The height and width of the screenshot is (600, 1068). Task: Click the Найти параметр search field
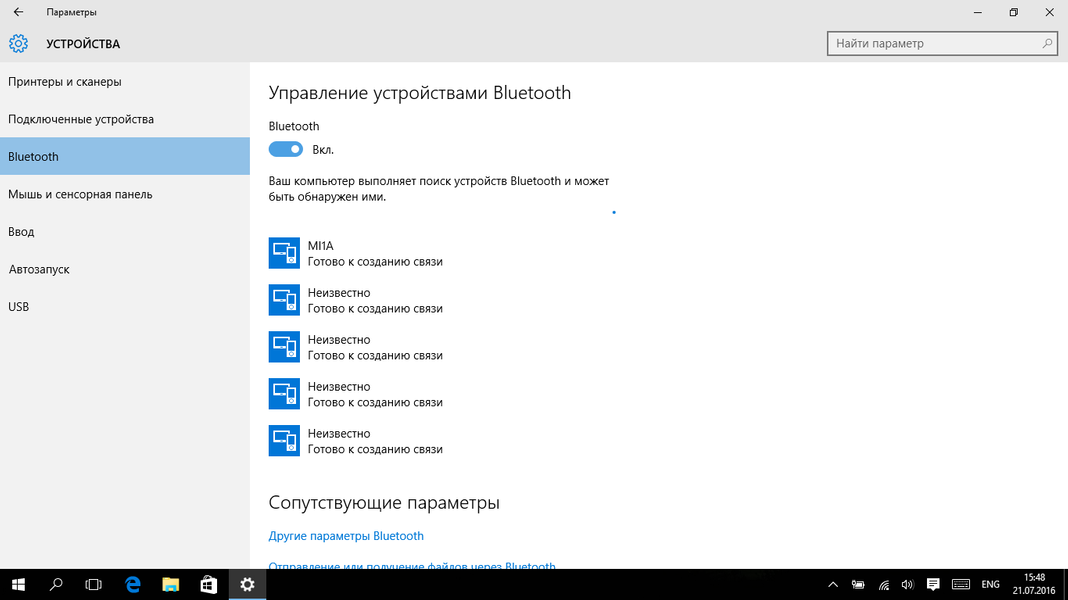coord(935,44)
